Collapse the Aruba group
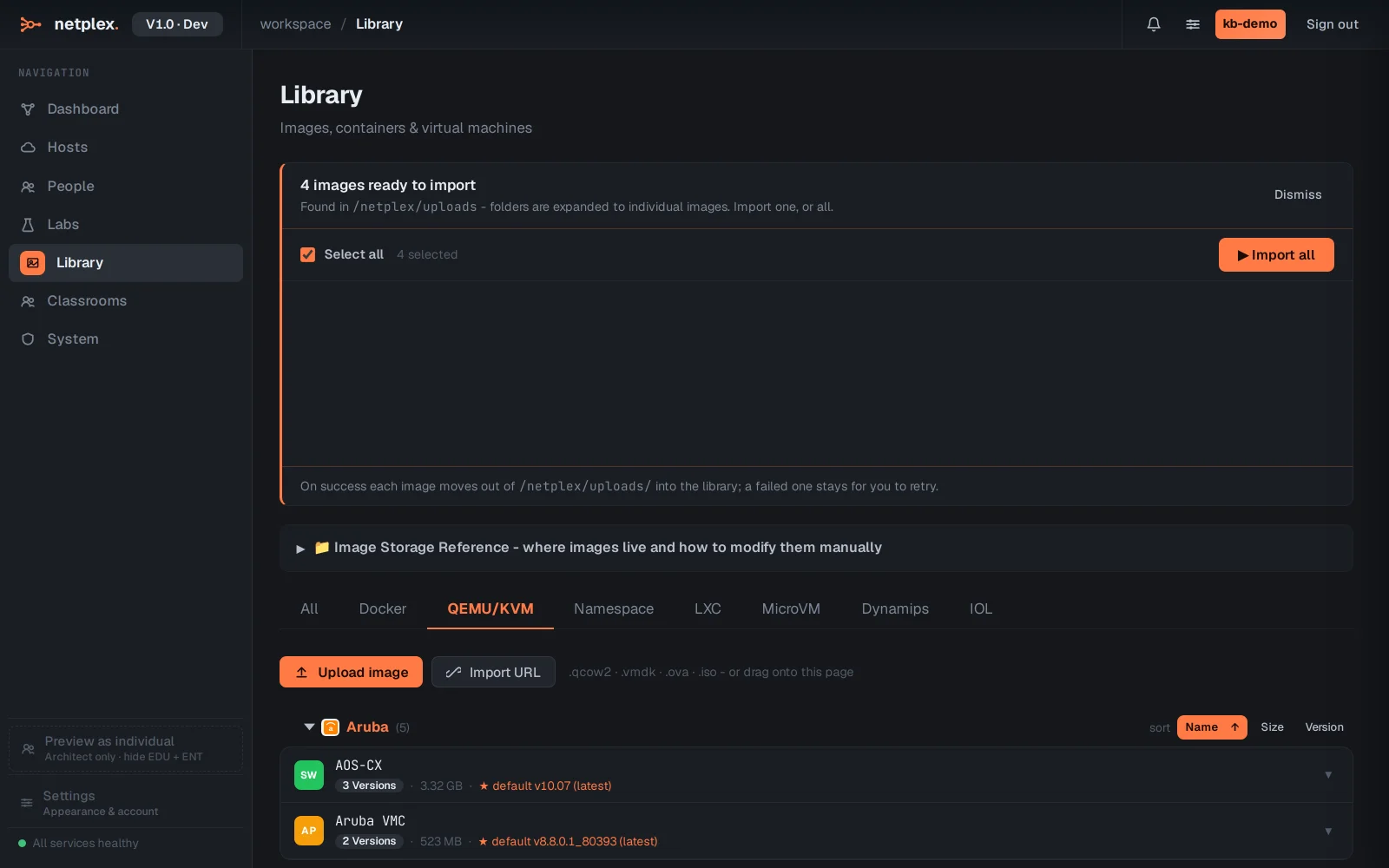Viewport: 1389px width, 868px height. pyautogui.click(x=309, y=727)
